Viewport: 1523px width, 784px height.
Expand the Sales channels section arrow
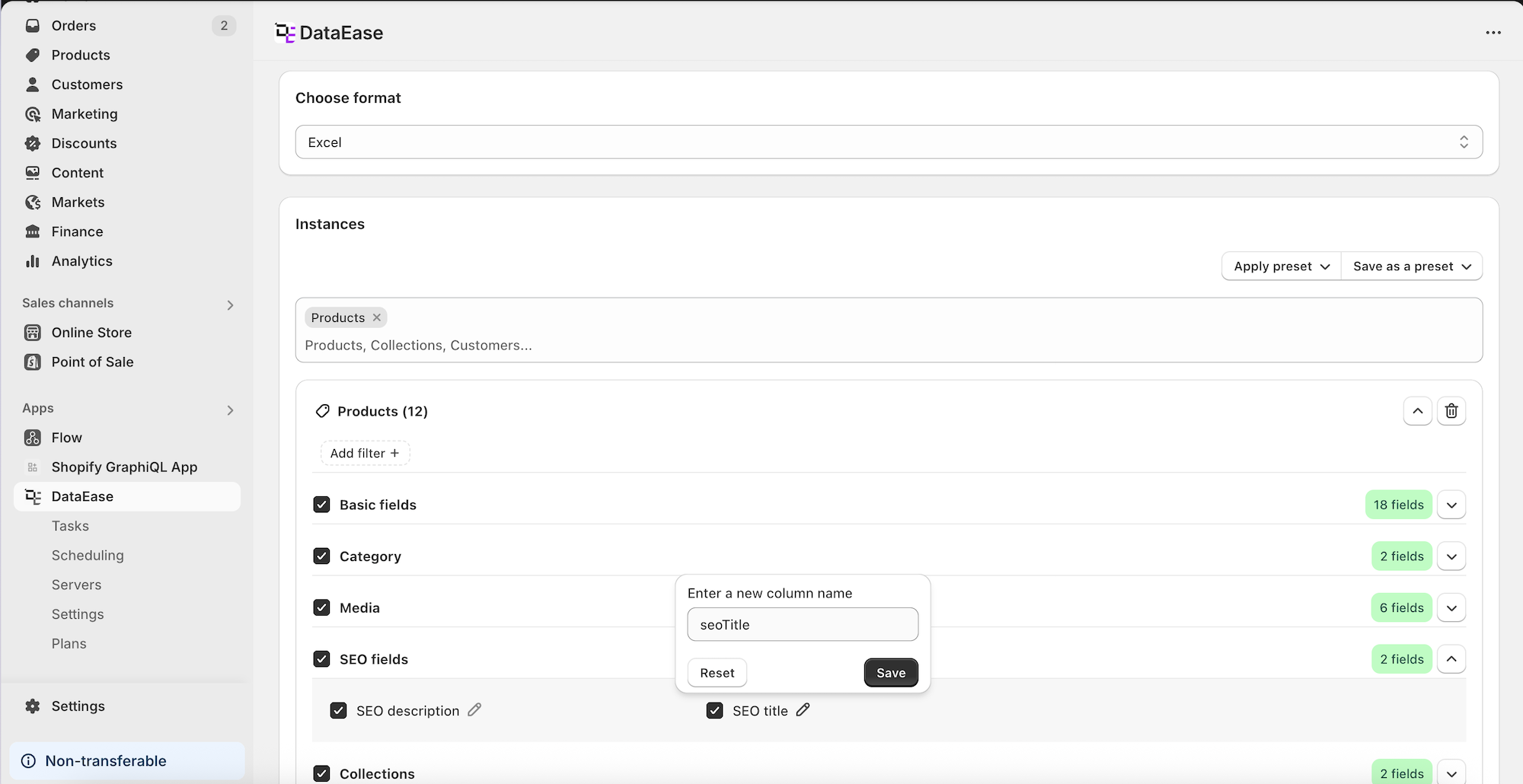pyautogui.click(x=230, y=305)
